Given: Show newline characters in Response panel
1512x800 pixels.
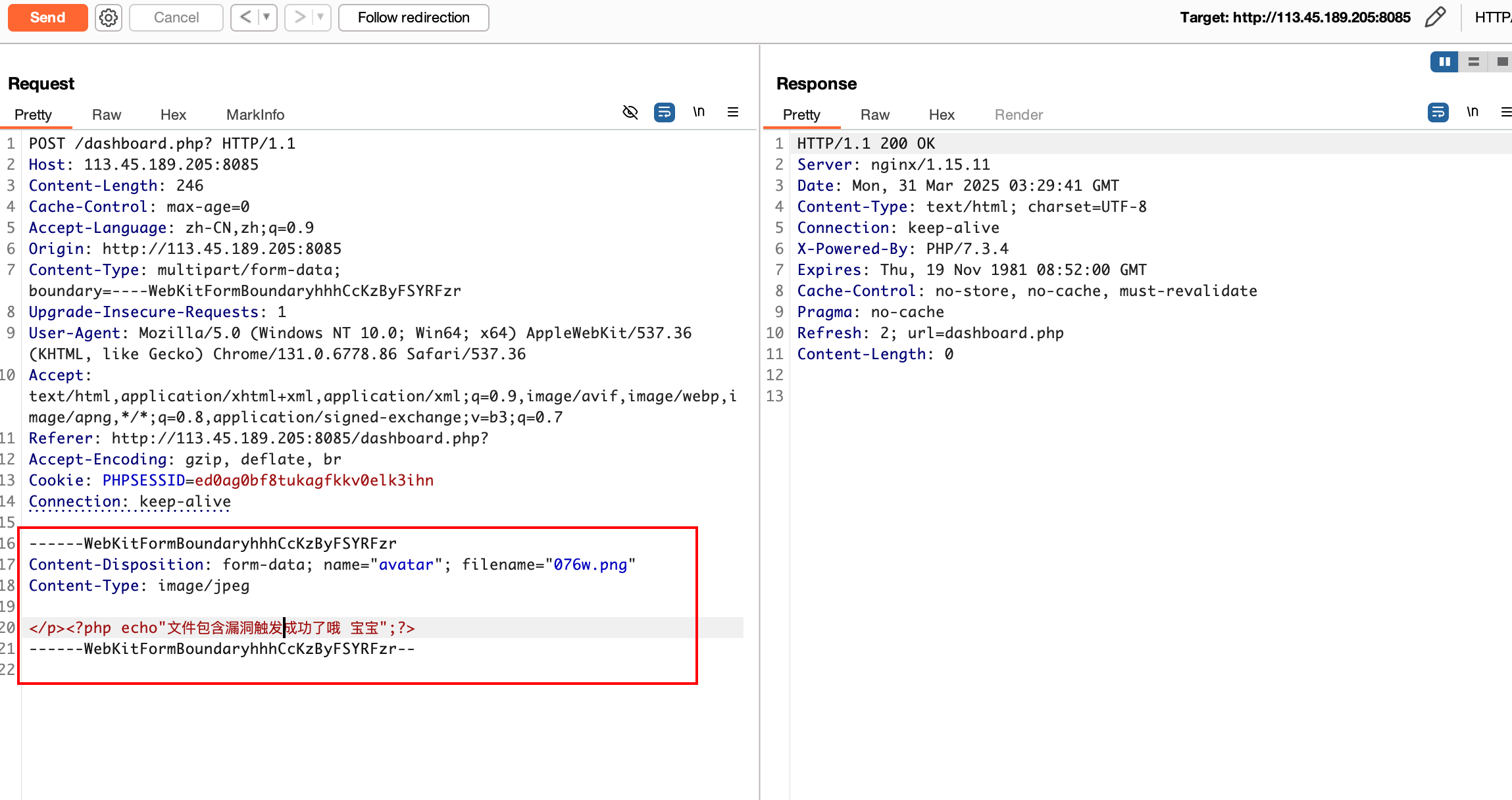Looking at the screenshot, I should coord(1473,113).
